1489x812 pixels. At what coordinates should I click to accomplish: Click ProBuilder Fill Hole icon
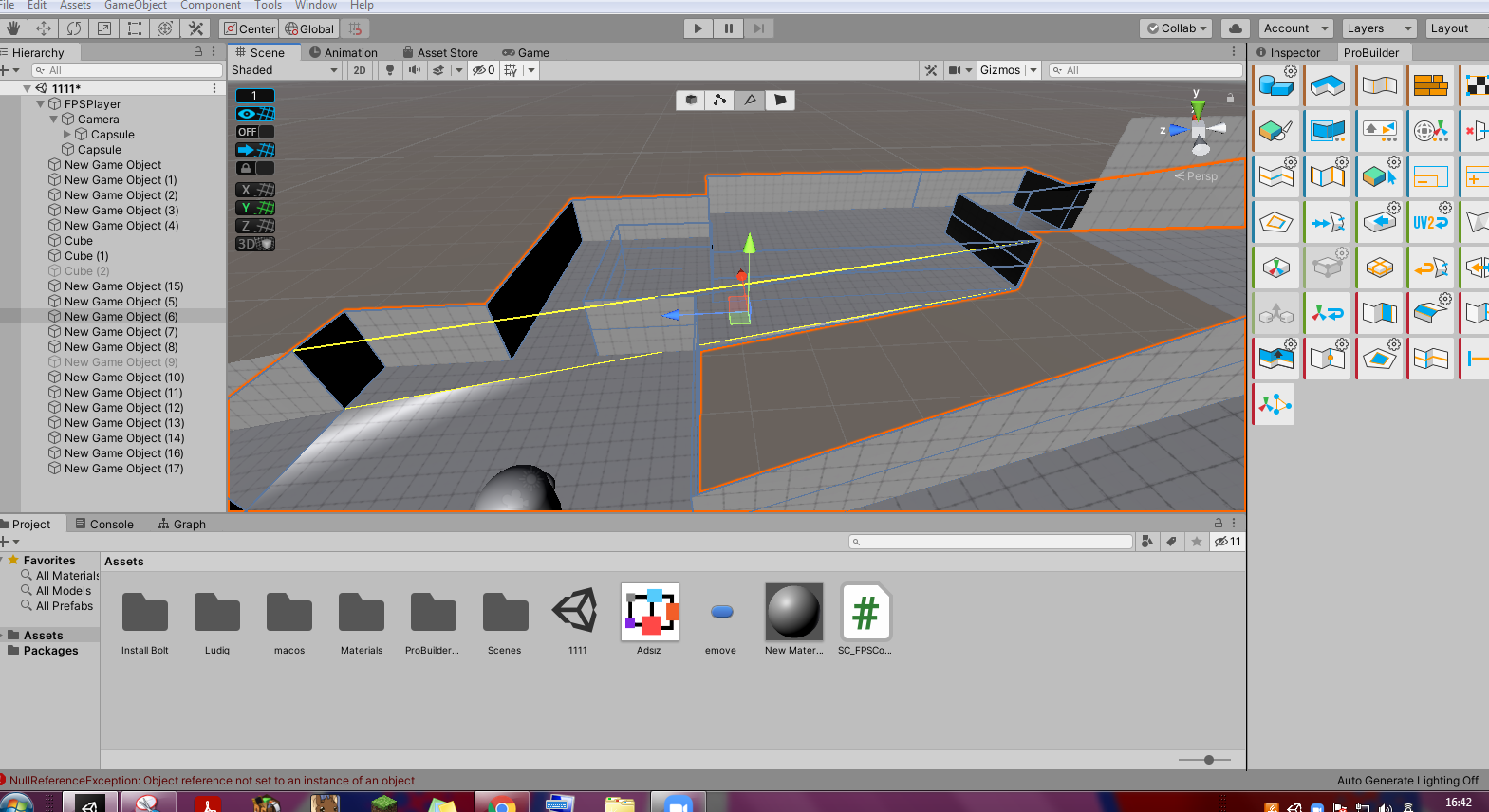click(1380, 358)
